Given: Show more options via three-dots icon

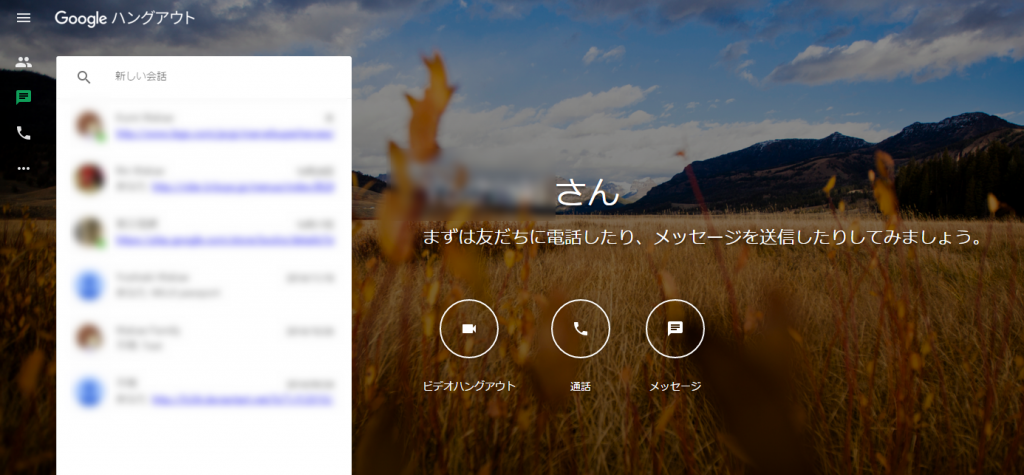Looking at the screenshot, I should [24, 168].
